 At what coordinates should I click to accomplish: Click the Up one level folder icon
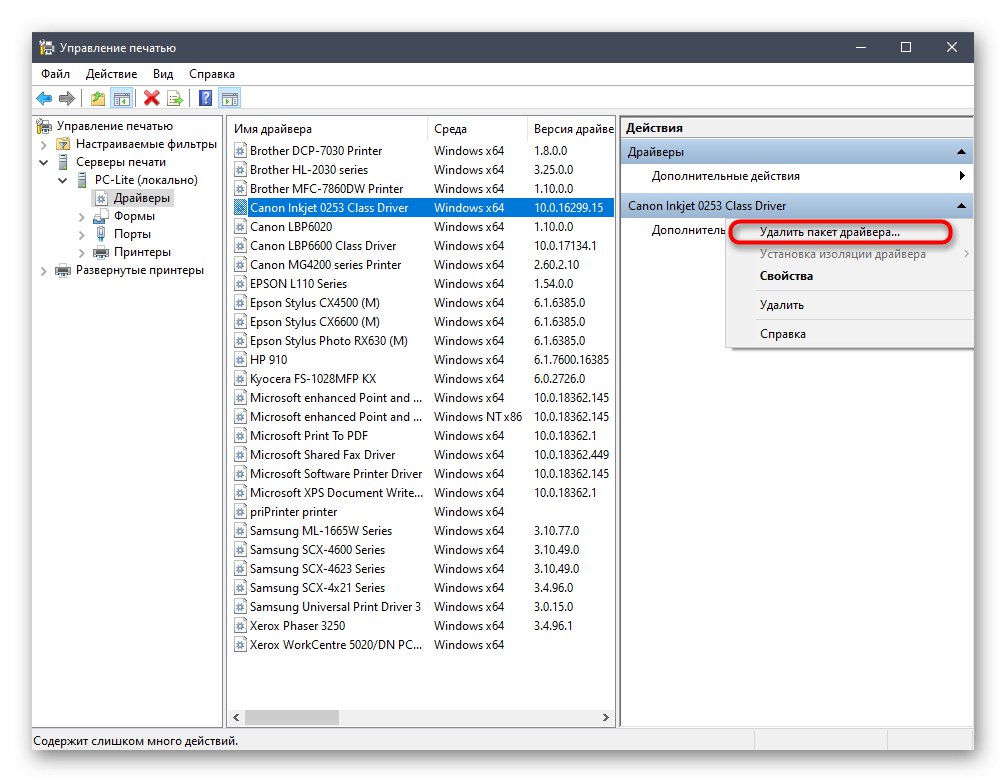click(x=98, y=98)
